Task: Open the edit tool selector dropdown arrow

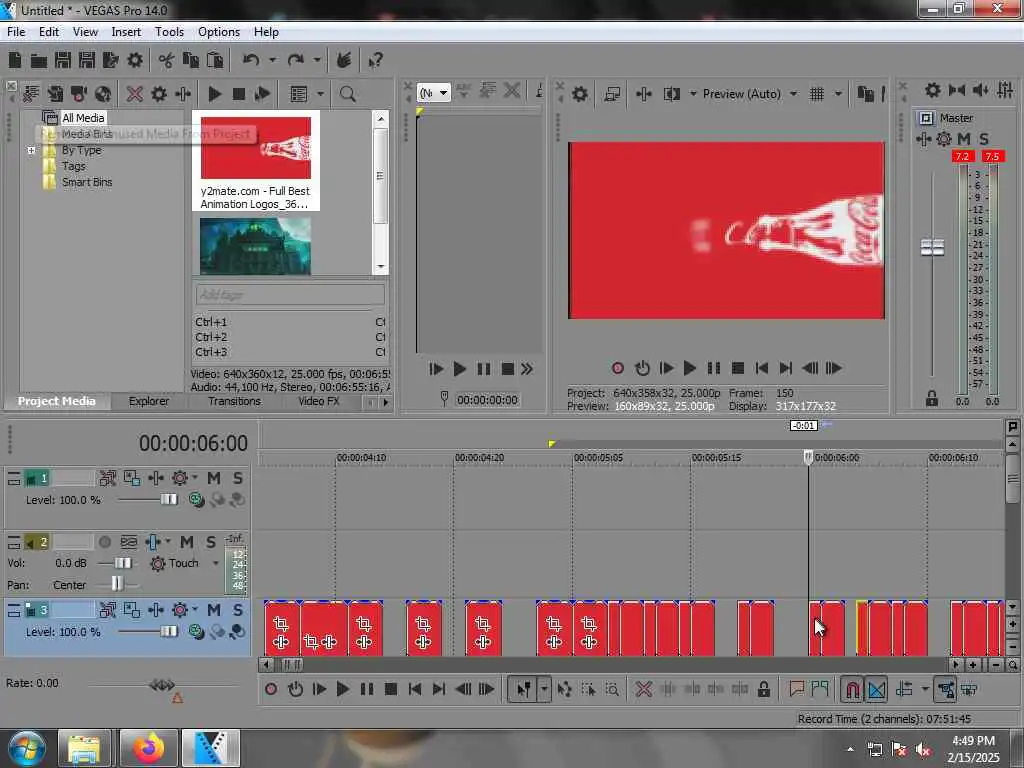Action: pos(543,689)
